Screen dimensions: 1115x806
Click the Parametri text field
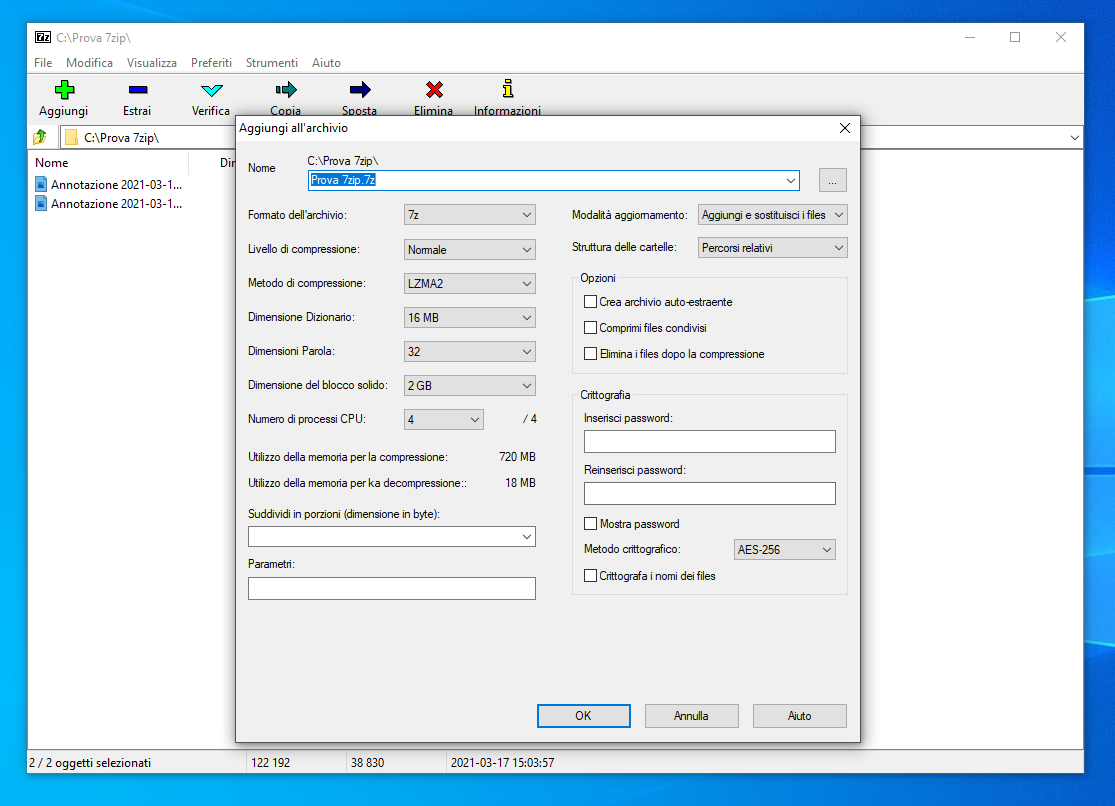coord(392,588)
